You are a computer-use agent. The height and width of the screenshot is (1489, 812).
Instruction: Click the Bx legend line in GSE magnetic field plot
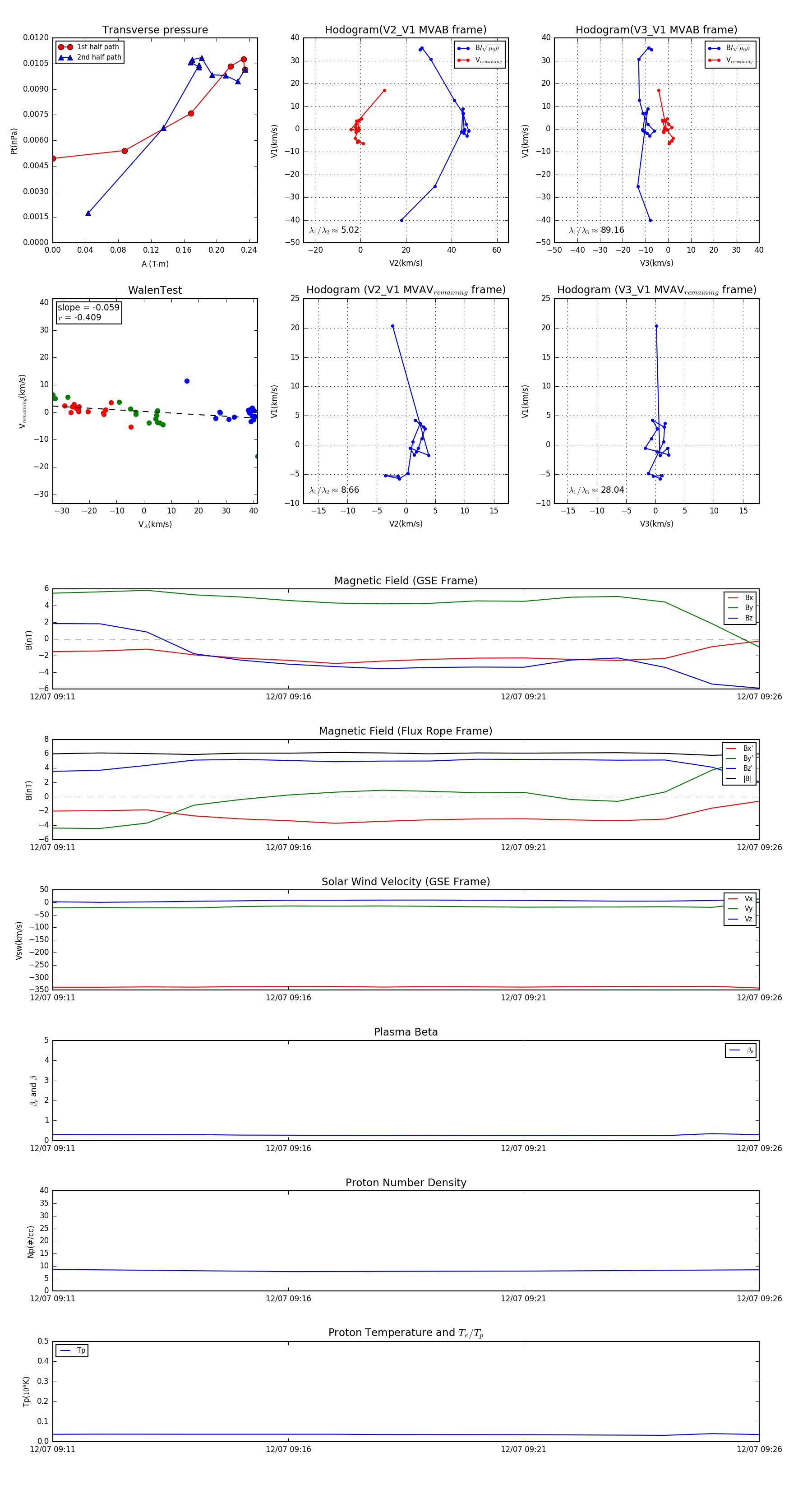click(733, 598)
